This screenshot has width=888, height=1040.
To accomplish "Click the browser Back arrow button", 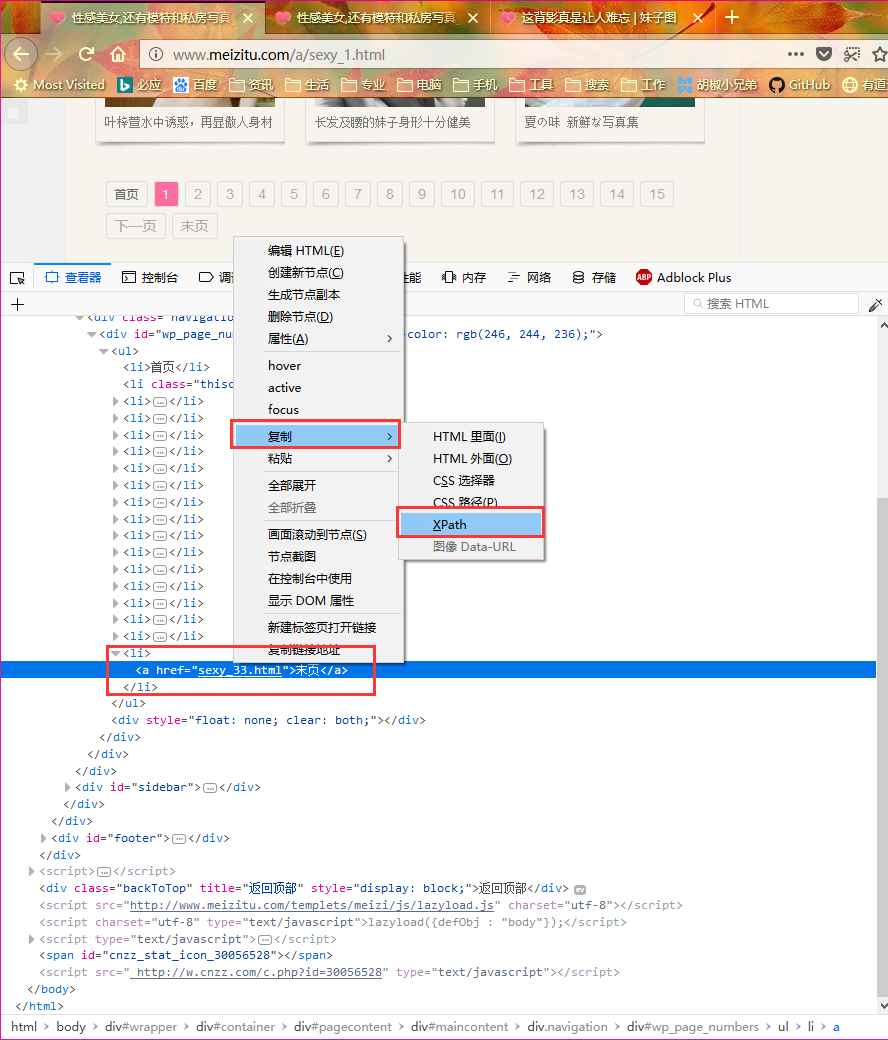I will click(21, 54).
